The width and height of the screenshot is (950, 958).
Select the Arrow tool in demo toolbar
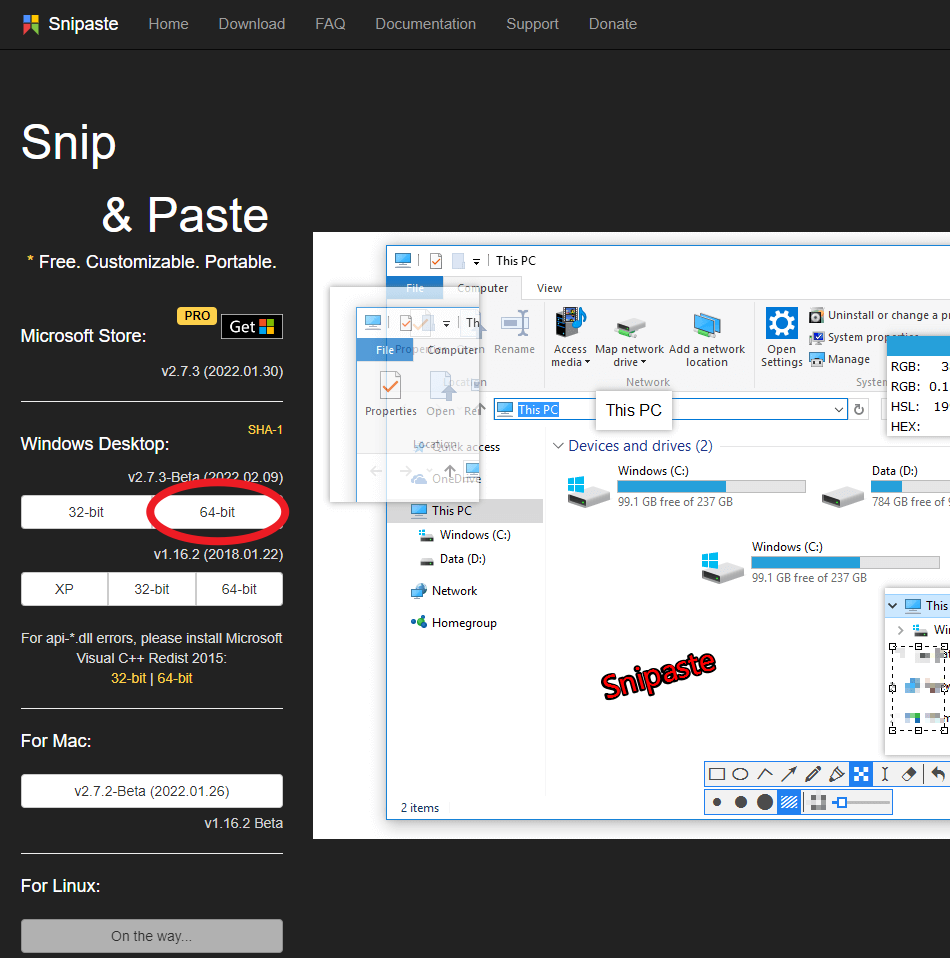pyautogui.click(x=789, y=774)
